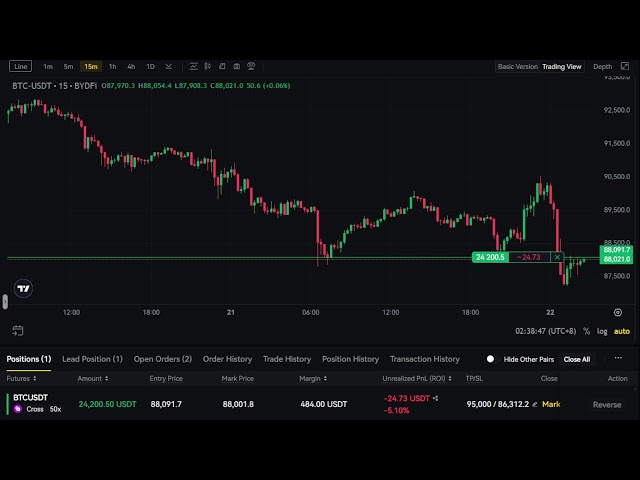The width and height of the screenshot is (640, 480).
Task: Select the 15m timeframe
Action: click(91, 67)
